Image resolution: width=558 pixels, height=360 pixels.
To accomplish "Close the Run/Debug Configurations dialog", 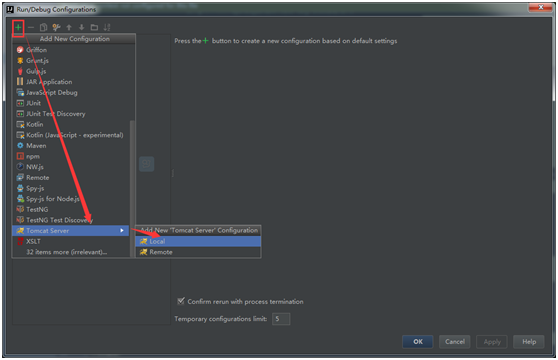I will tap(540, 7).
